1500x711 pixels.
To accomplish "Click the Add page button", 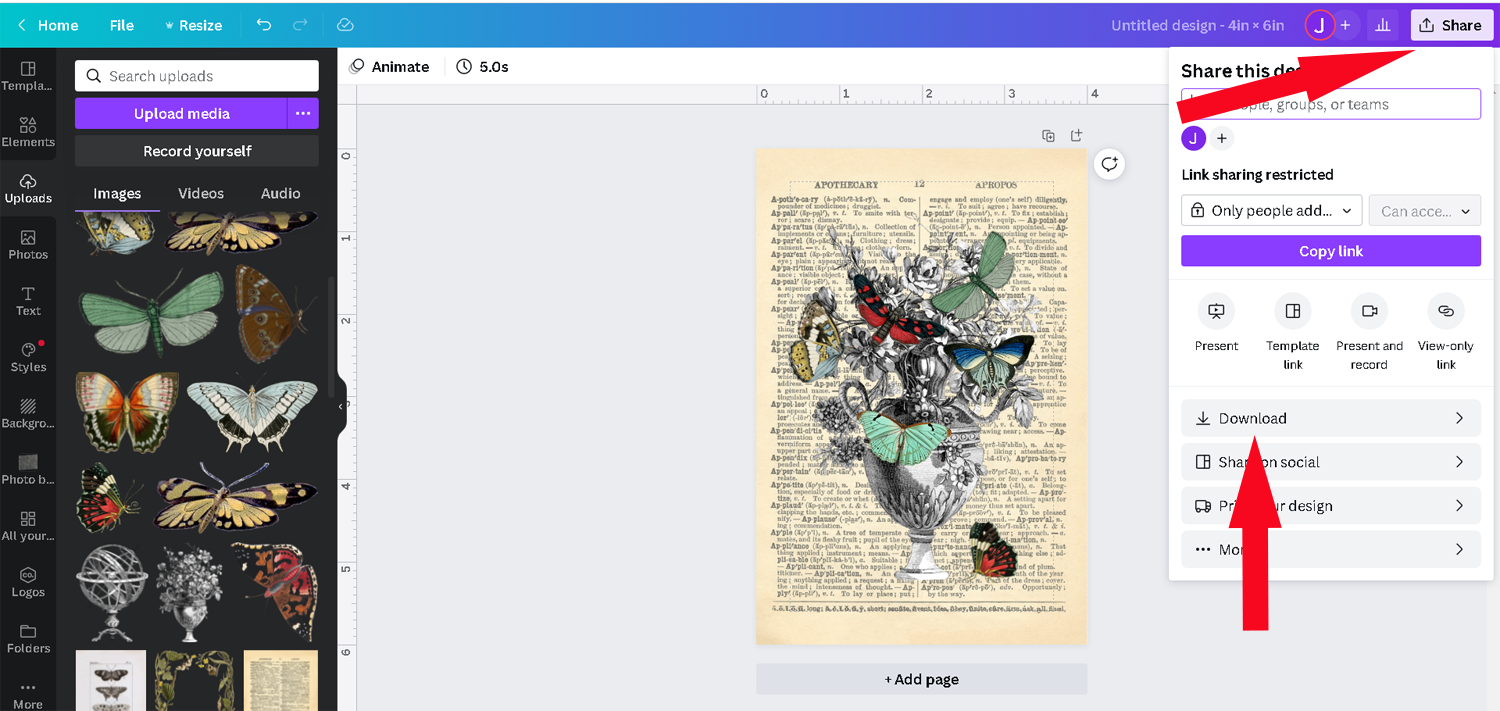I will (921, 679).
